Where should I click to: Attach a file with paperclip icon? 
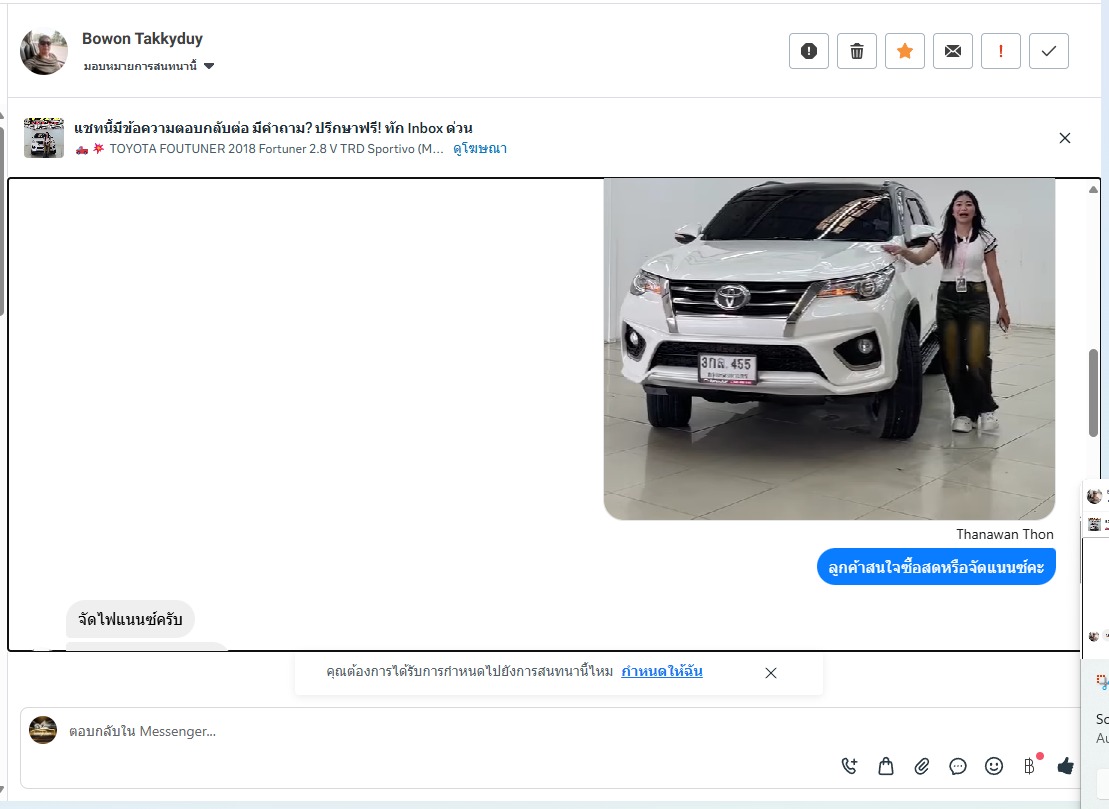pyautogui.click(x=922, y=766)
